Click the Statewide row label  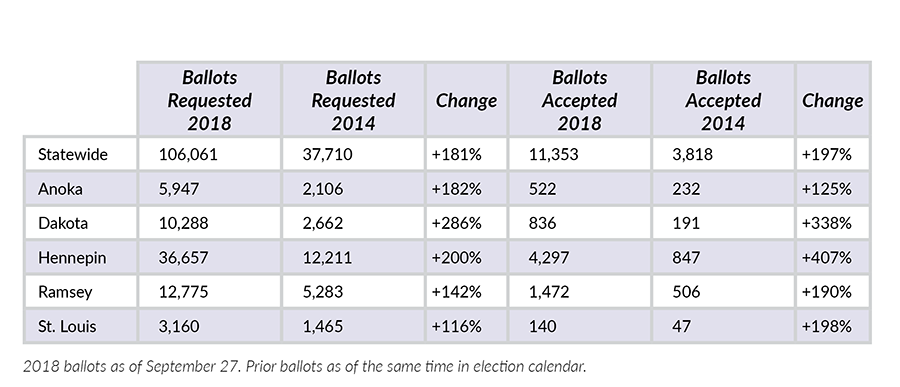click(x=73, y=154)
